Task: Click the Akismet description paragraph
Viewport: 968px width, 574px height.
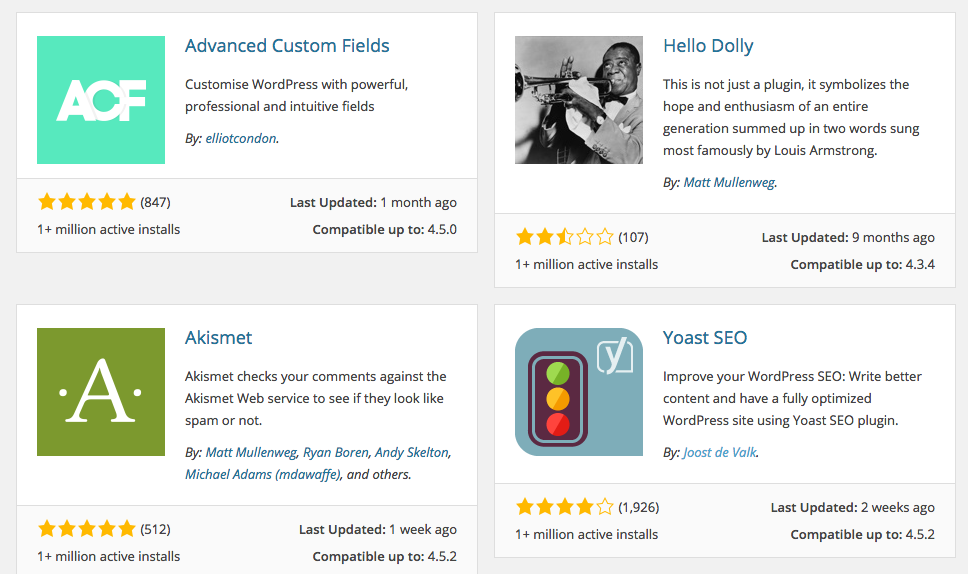Action: 315,398
